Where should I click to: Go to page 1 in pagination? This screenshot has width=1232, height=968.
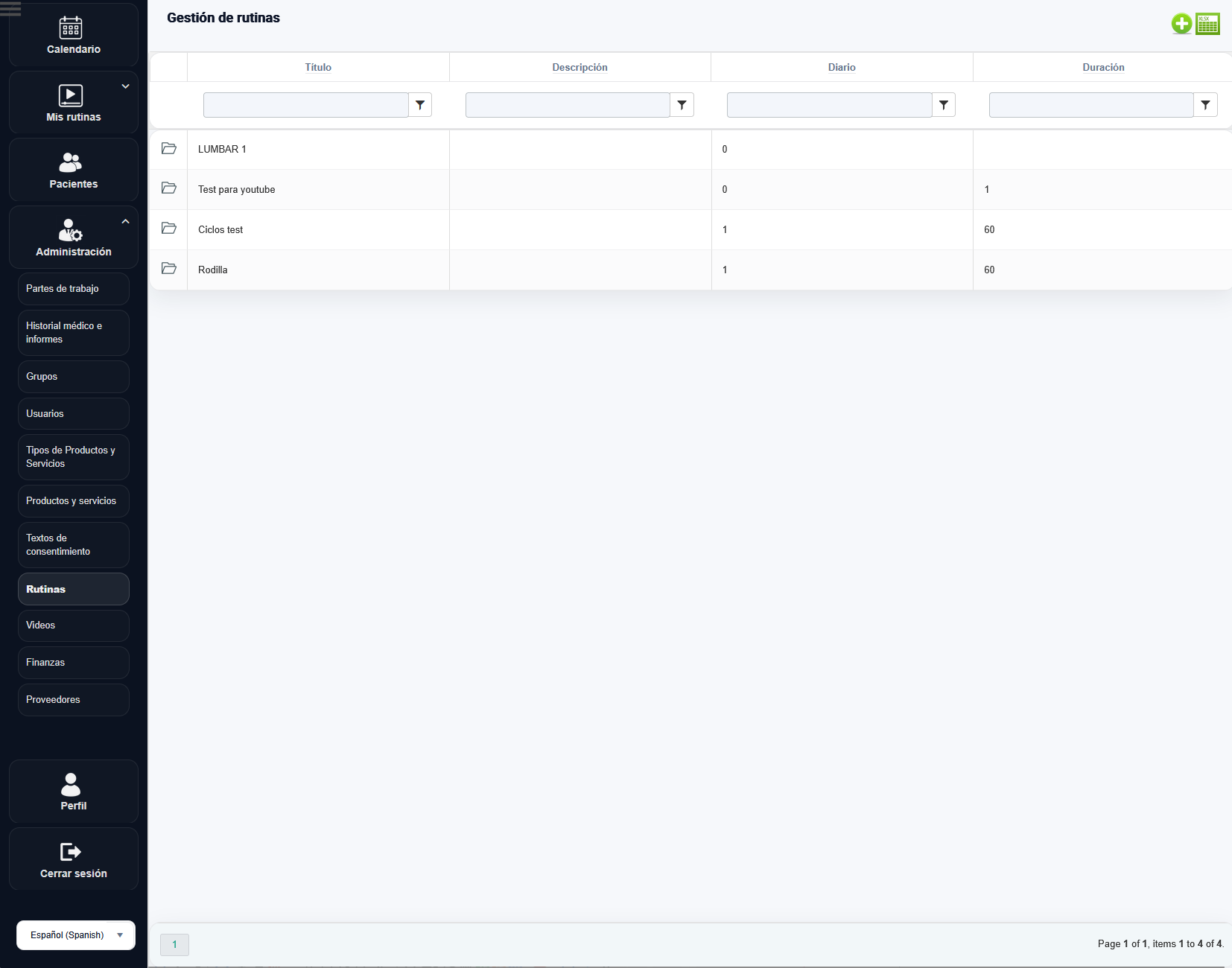174,944
